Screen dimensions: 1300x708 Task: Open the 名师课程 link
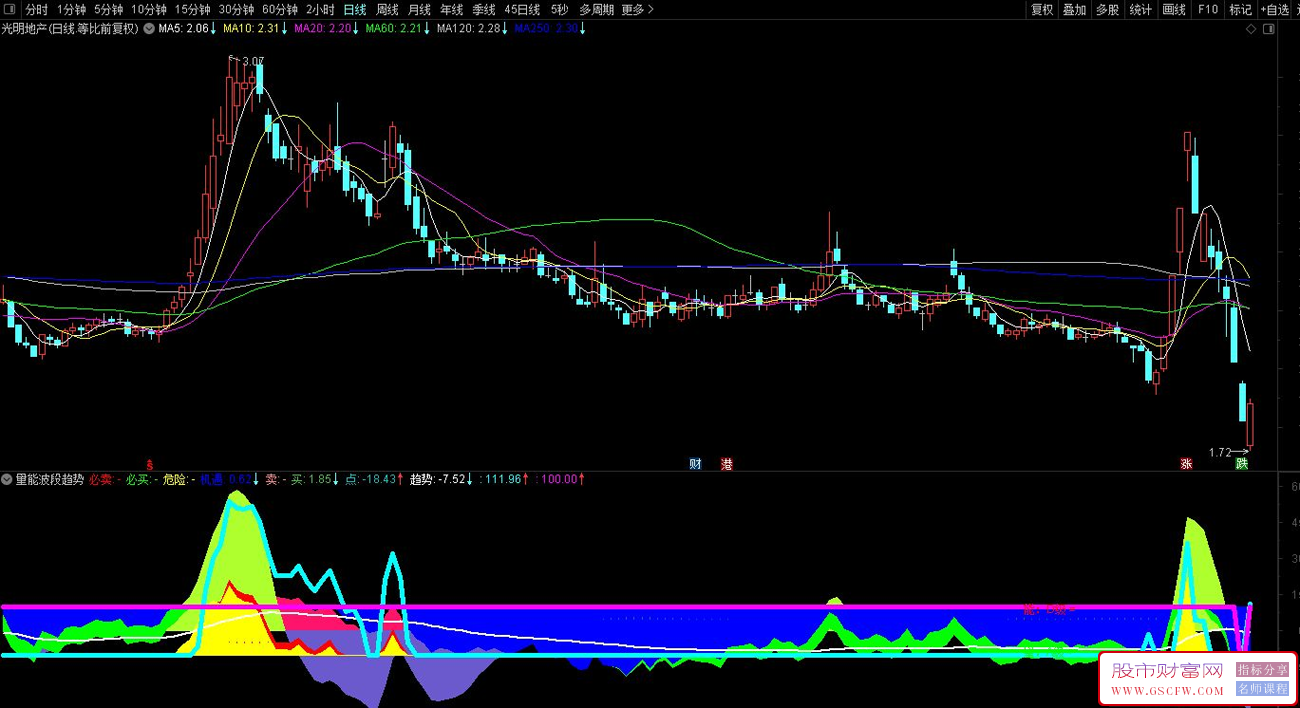1262,689
